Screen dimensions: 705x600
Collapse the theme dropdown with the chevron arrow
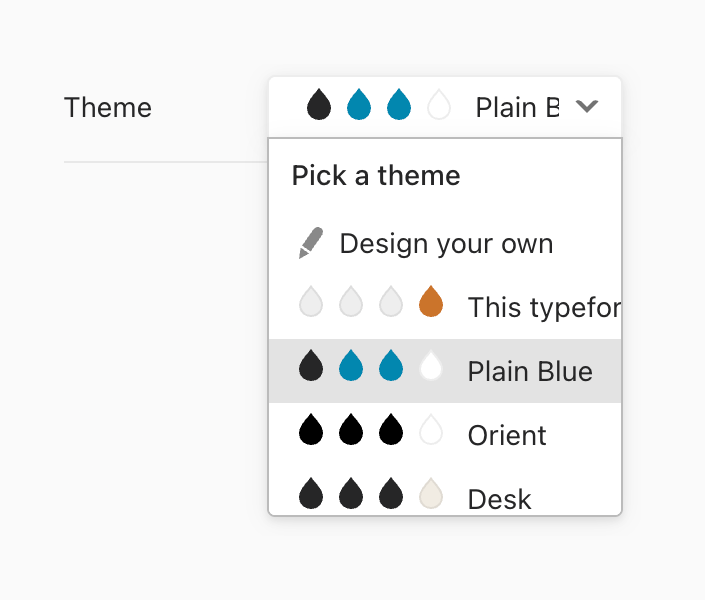pyautogui.click(x=587, y=106)
